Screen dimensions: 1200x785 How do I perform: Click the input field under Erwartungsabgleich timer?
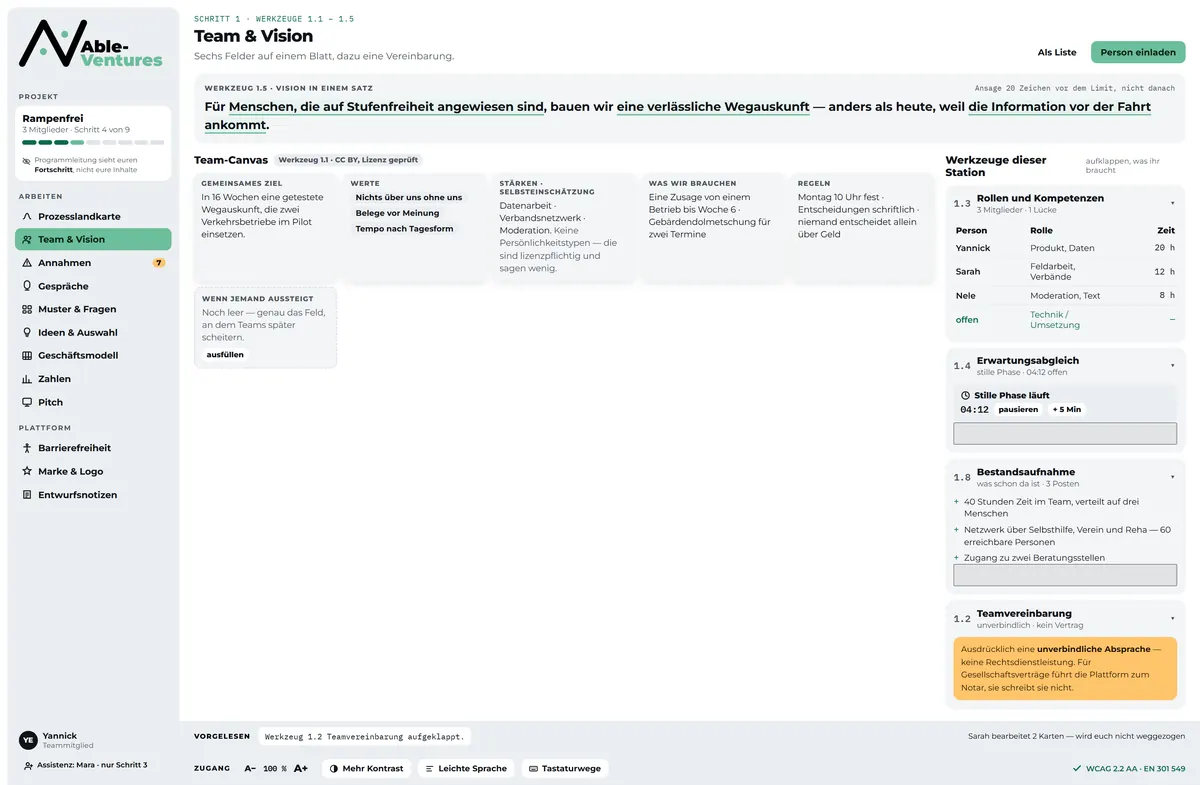(x=1065, y=433)
